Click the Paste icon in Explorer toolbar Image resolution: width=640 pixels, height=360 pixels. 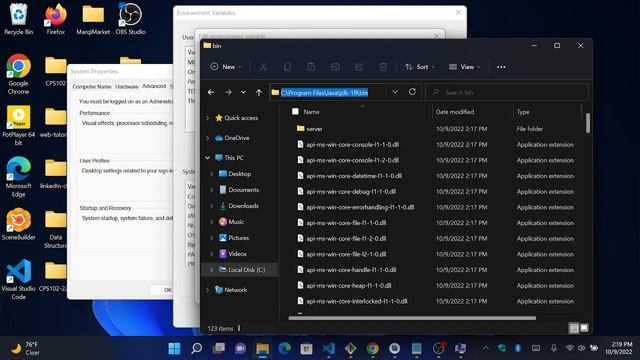point(311,67)
